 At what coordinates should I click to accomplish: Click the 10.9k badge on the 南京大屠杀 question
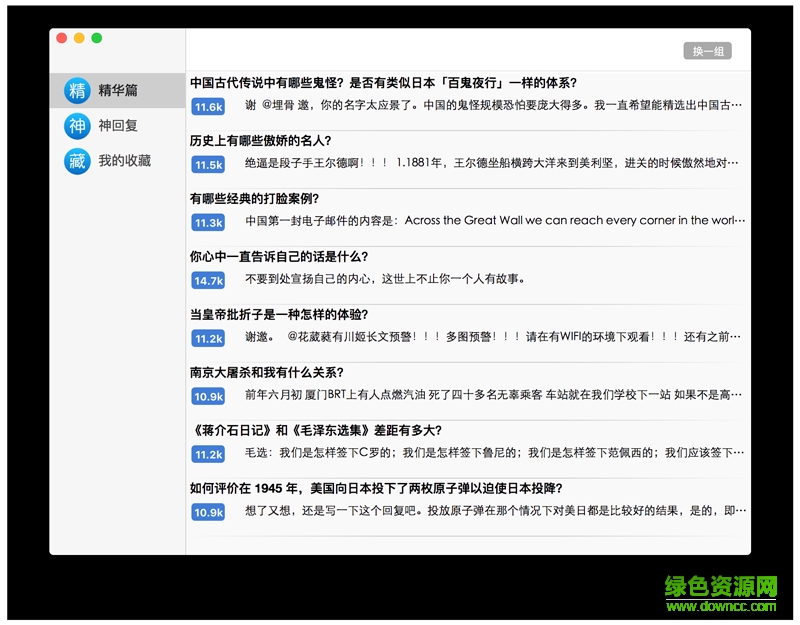point(207,395)
